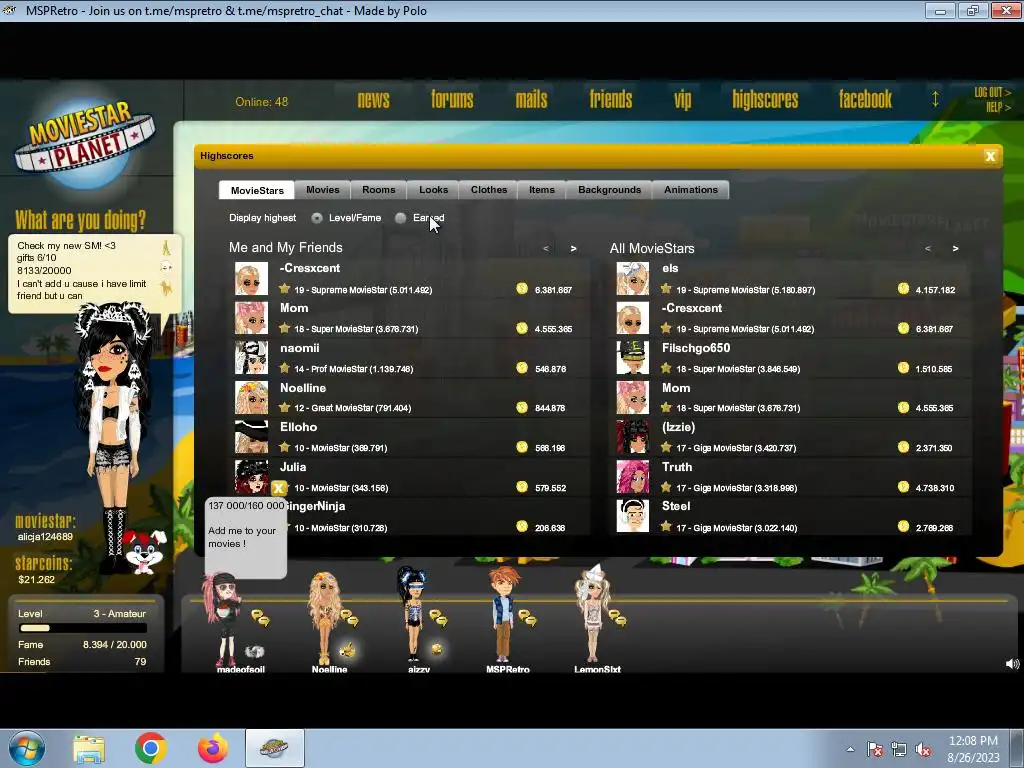1024x768 pixels.
Task: Open the friends menu
Action: coord(611,99)
